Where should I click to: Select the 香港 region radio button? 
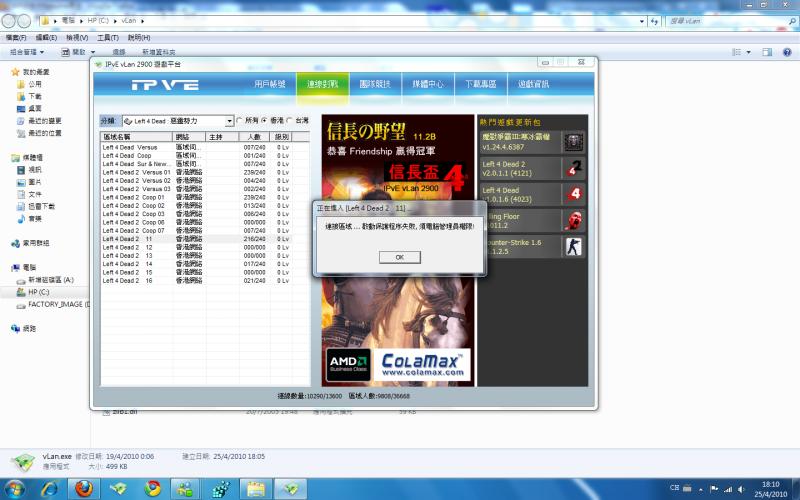click(264, 120)
